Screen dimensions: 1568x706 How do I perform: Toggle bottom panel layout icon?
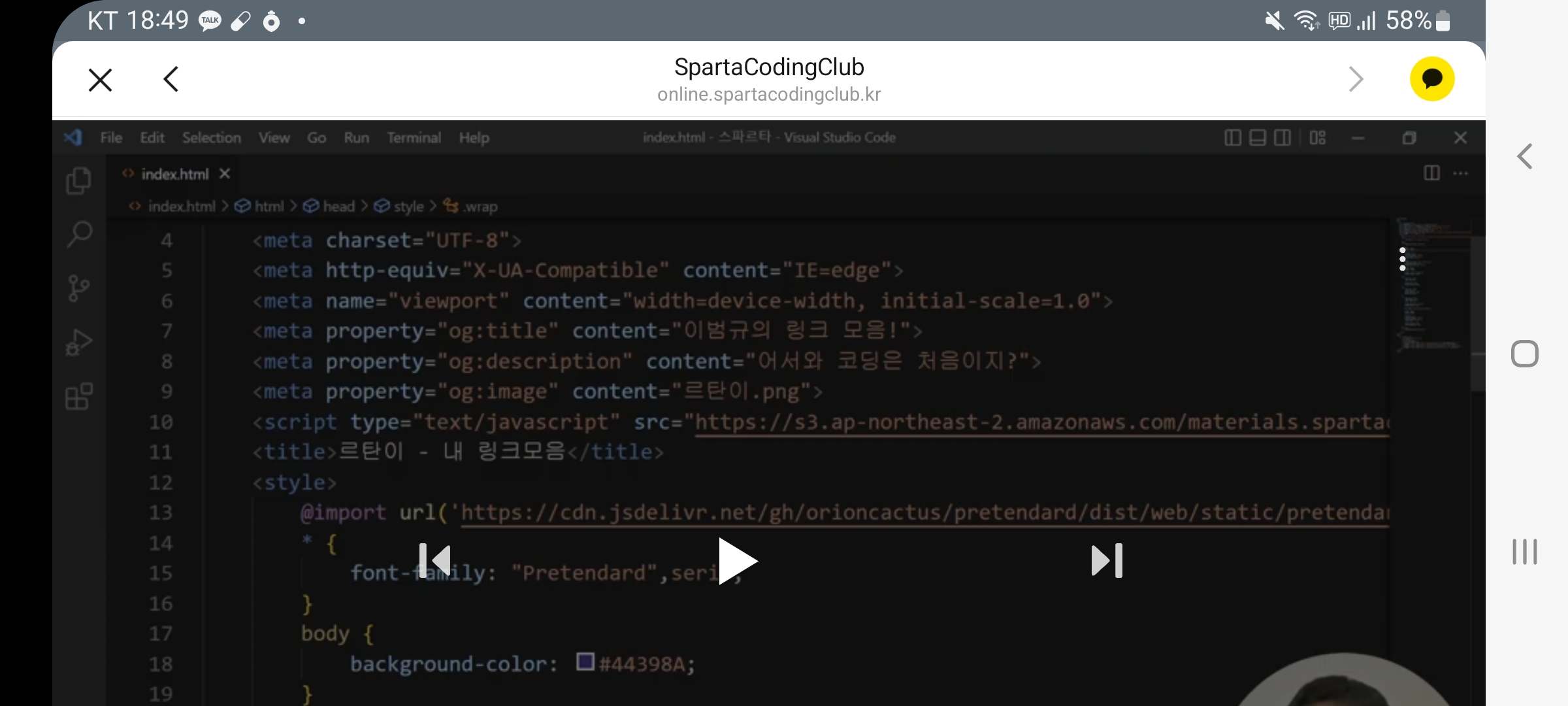[1258, 137]
